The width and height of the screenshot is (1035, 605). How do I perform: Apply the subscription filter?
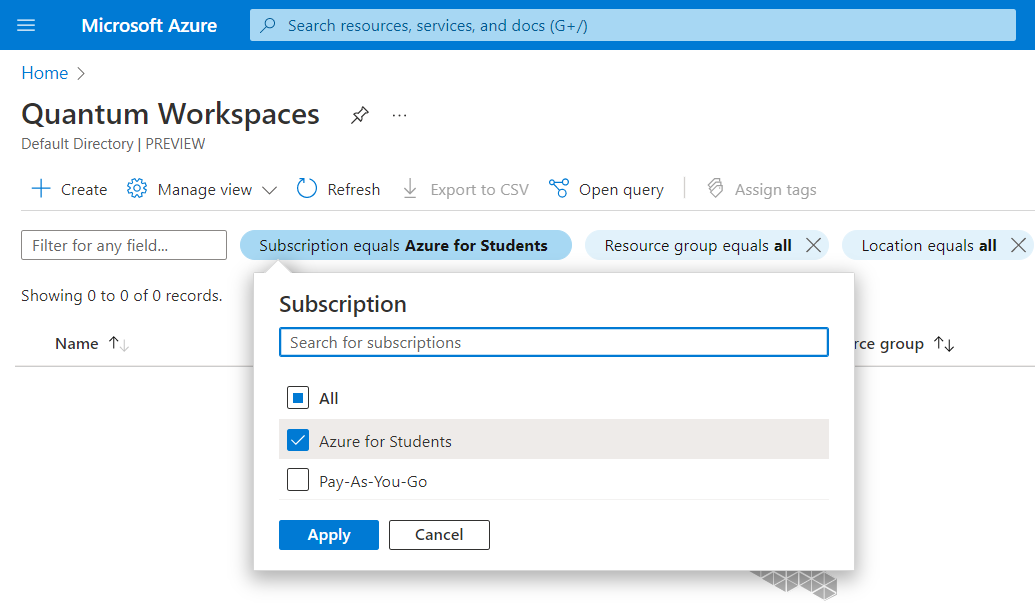click(329, 535)
